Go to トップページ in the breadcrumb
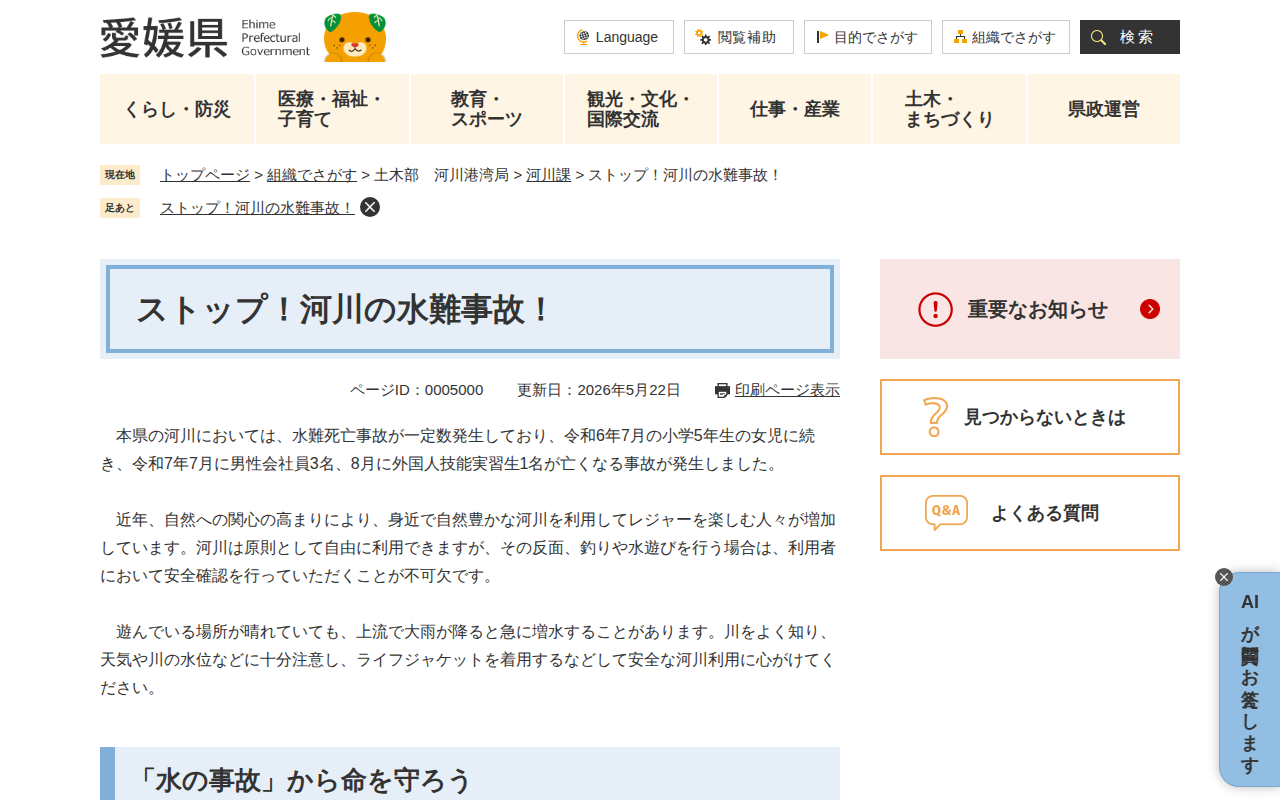This screenshot has width=1280, height=800. click(x=205, y=175)
